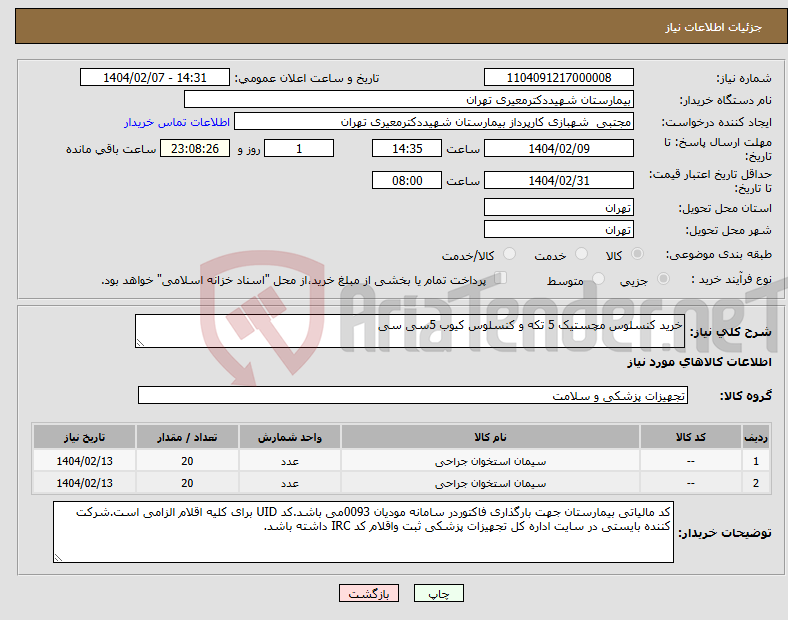The image size is (788, 620).
Task: Click the گروه کالا field تجهیزات پزشکی و سلامت
Action: click(413, 395)
